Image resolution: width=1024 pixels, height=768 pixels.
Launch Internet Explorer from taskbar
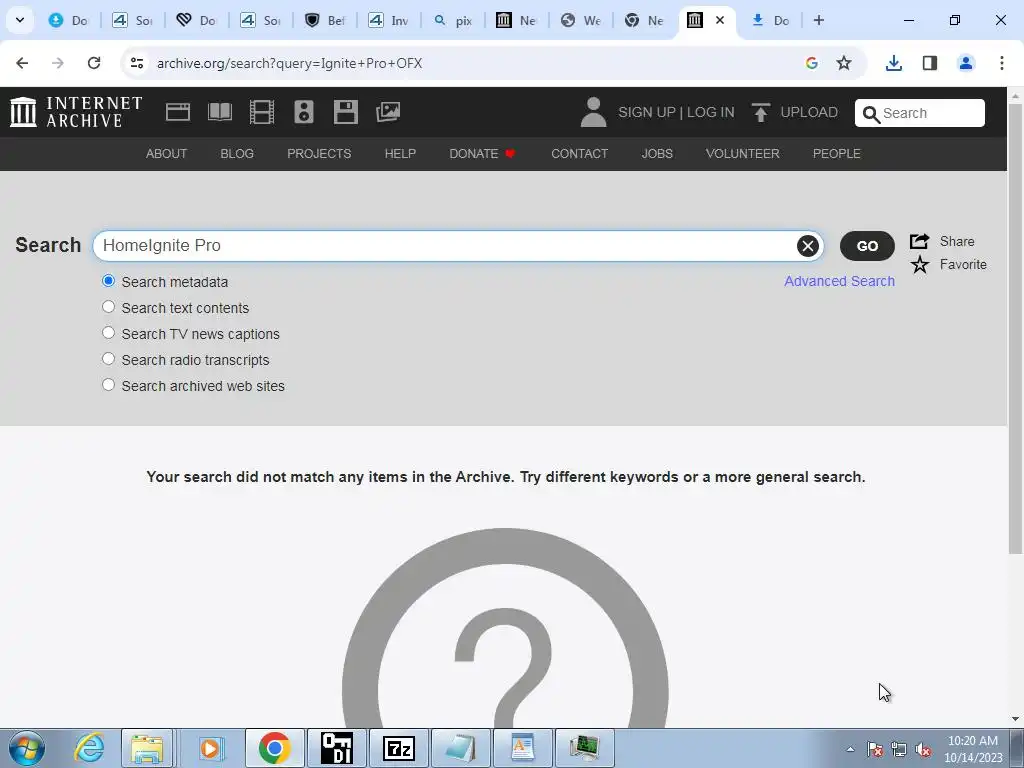click(x=88, y=748)
